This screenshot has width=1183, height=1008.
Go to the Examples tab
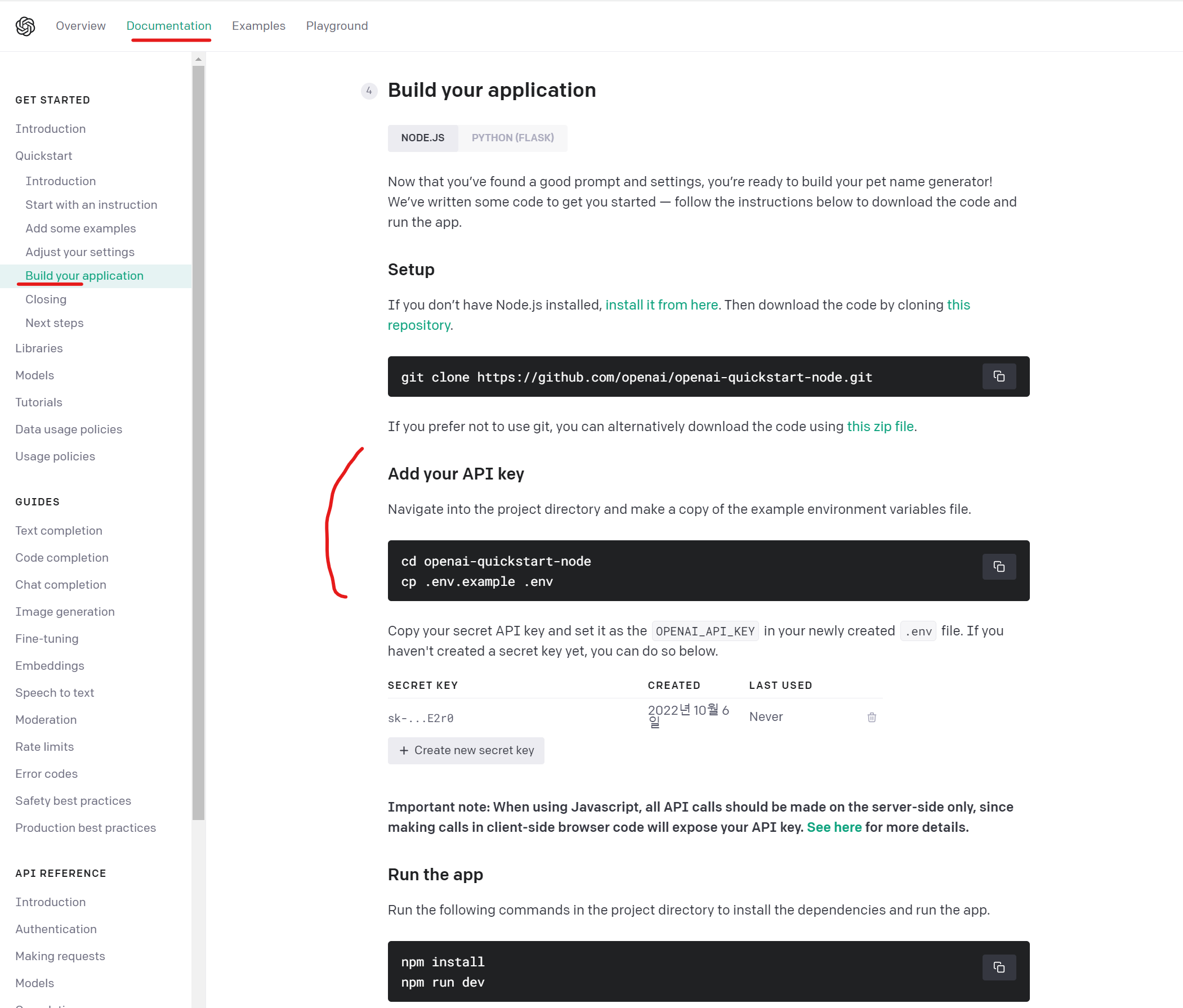point(258,26)
